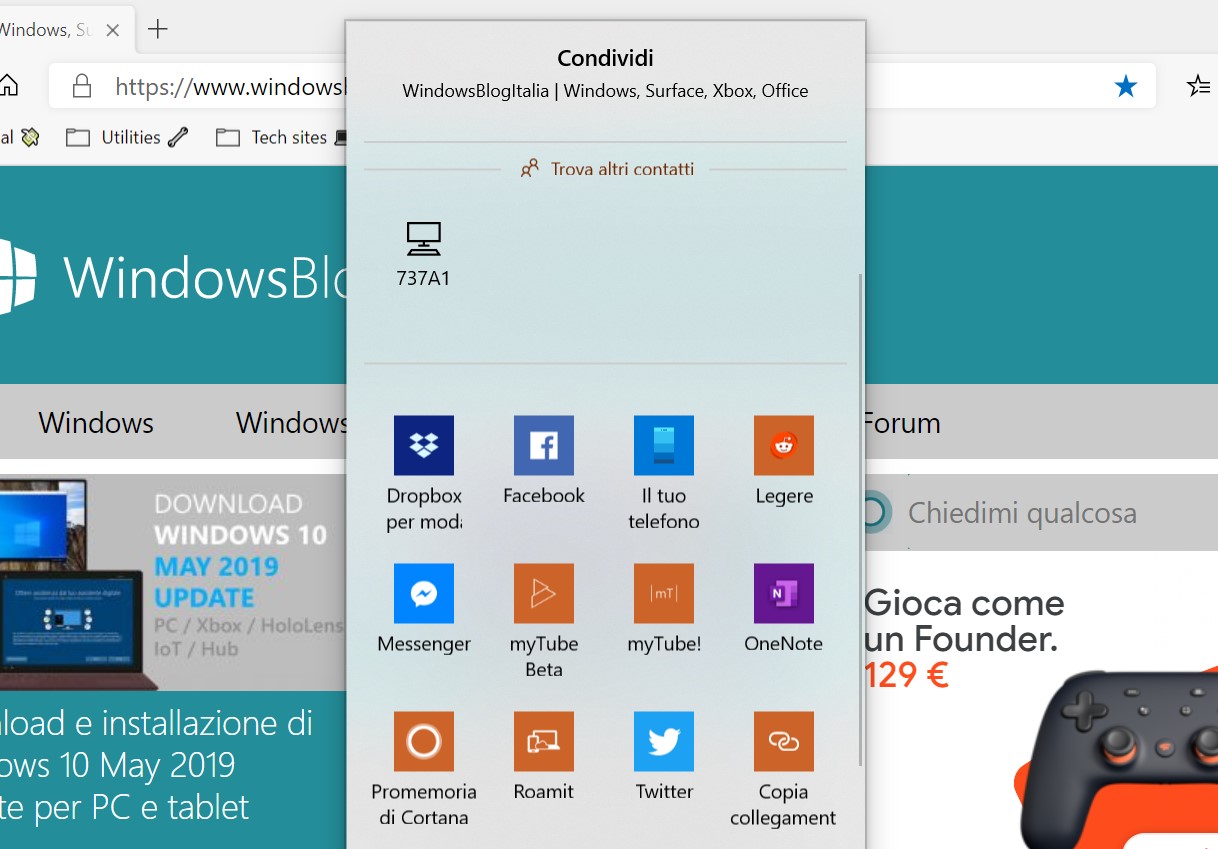Choose Copia collegamento to copy link
This screenshot has width=1218, height=849.
(784, 769)
